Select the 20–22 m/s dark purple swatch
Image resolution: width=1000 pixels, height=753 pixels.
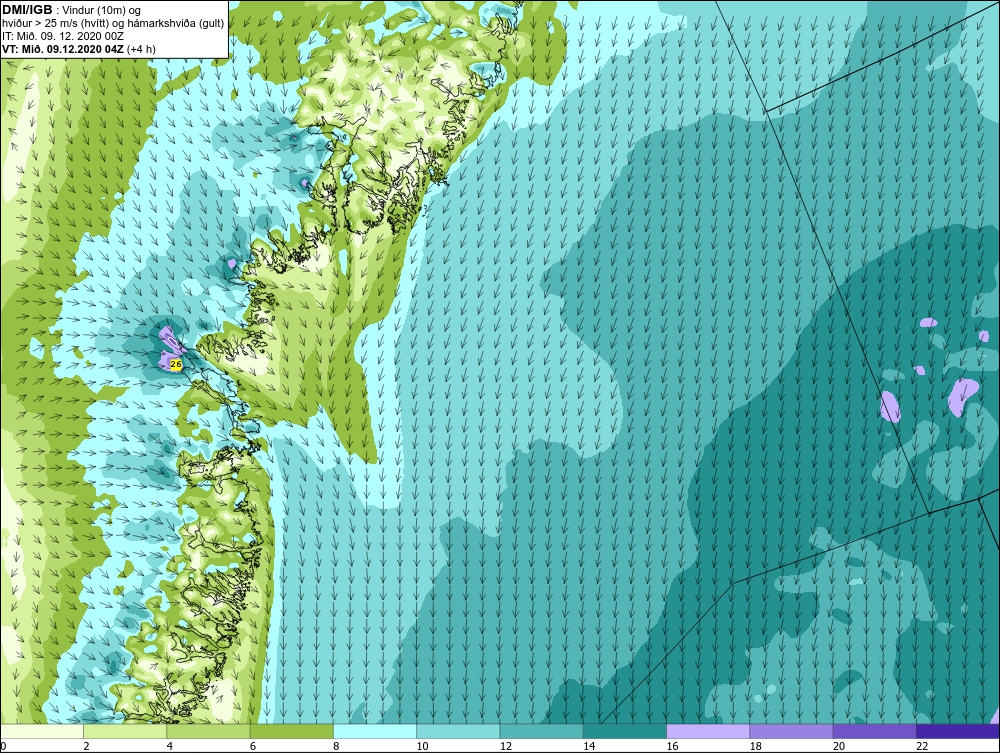pos(874,731)
